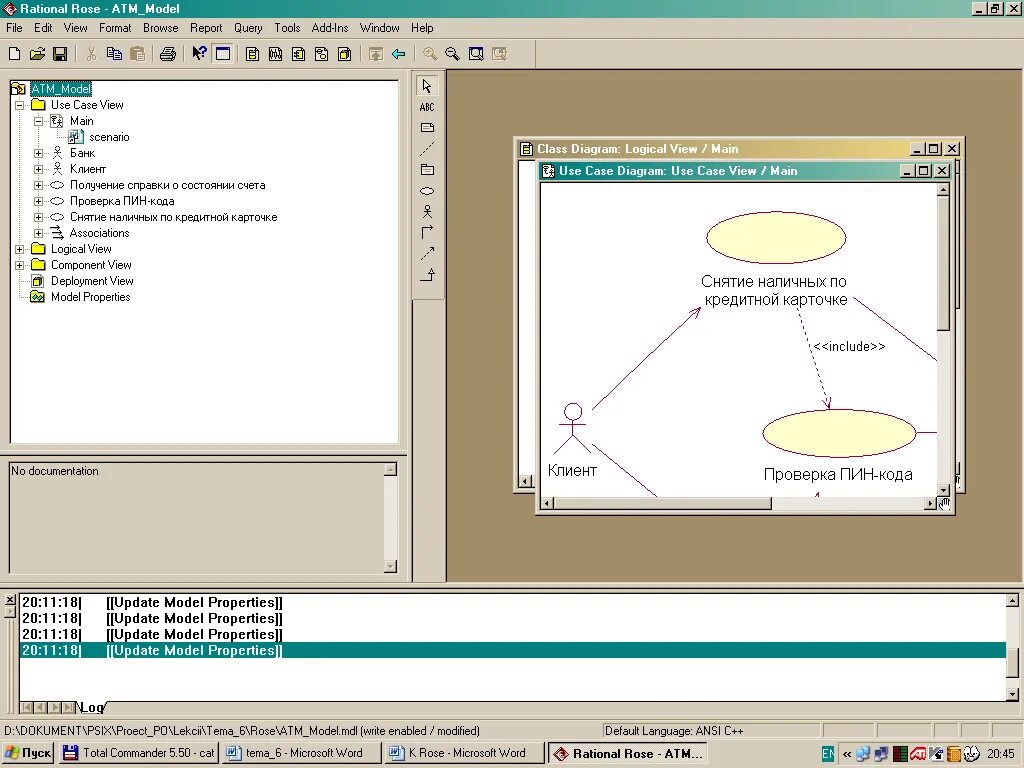Expand the Associations tree node
This screenshot has height=768, width=1024.
39,233
